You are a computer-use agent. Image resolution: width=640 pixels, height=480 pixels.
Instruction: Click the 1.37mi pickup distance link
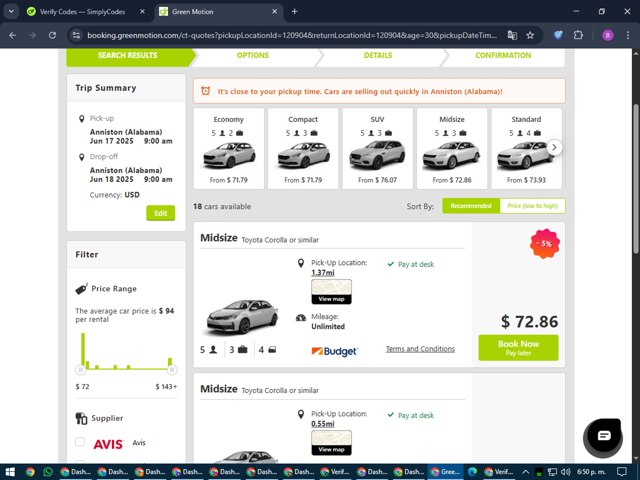322,273
